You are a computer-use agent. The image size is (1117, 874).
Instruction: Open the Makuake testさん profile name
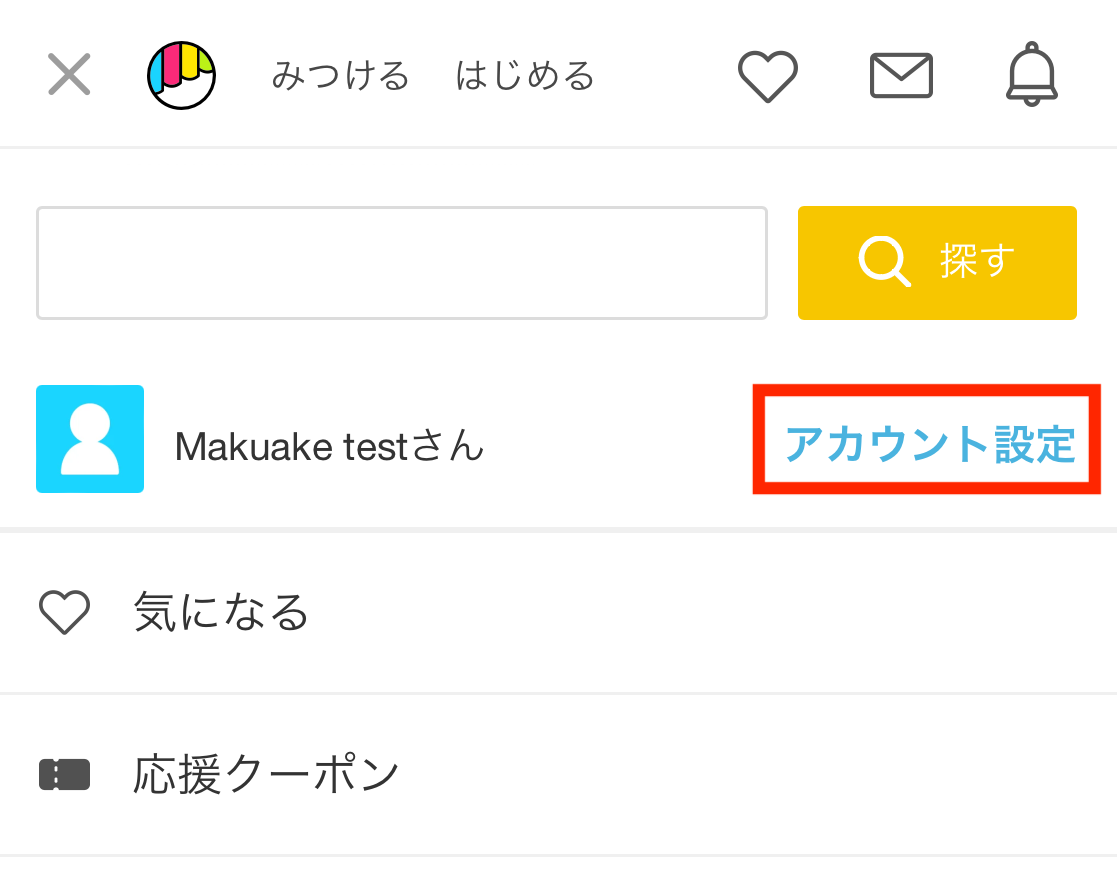click(329, 447)
